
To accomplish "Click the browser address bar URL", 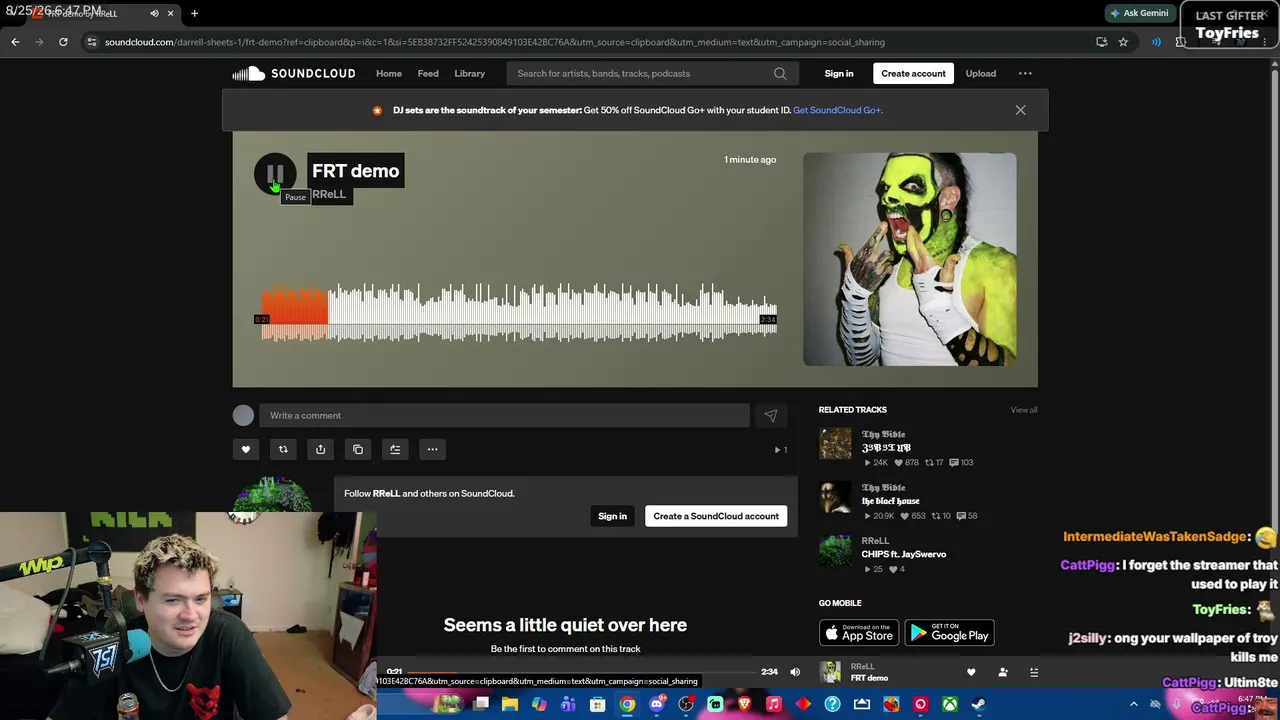I will click(x=495, y=42).
